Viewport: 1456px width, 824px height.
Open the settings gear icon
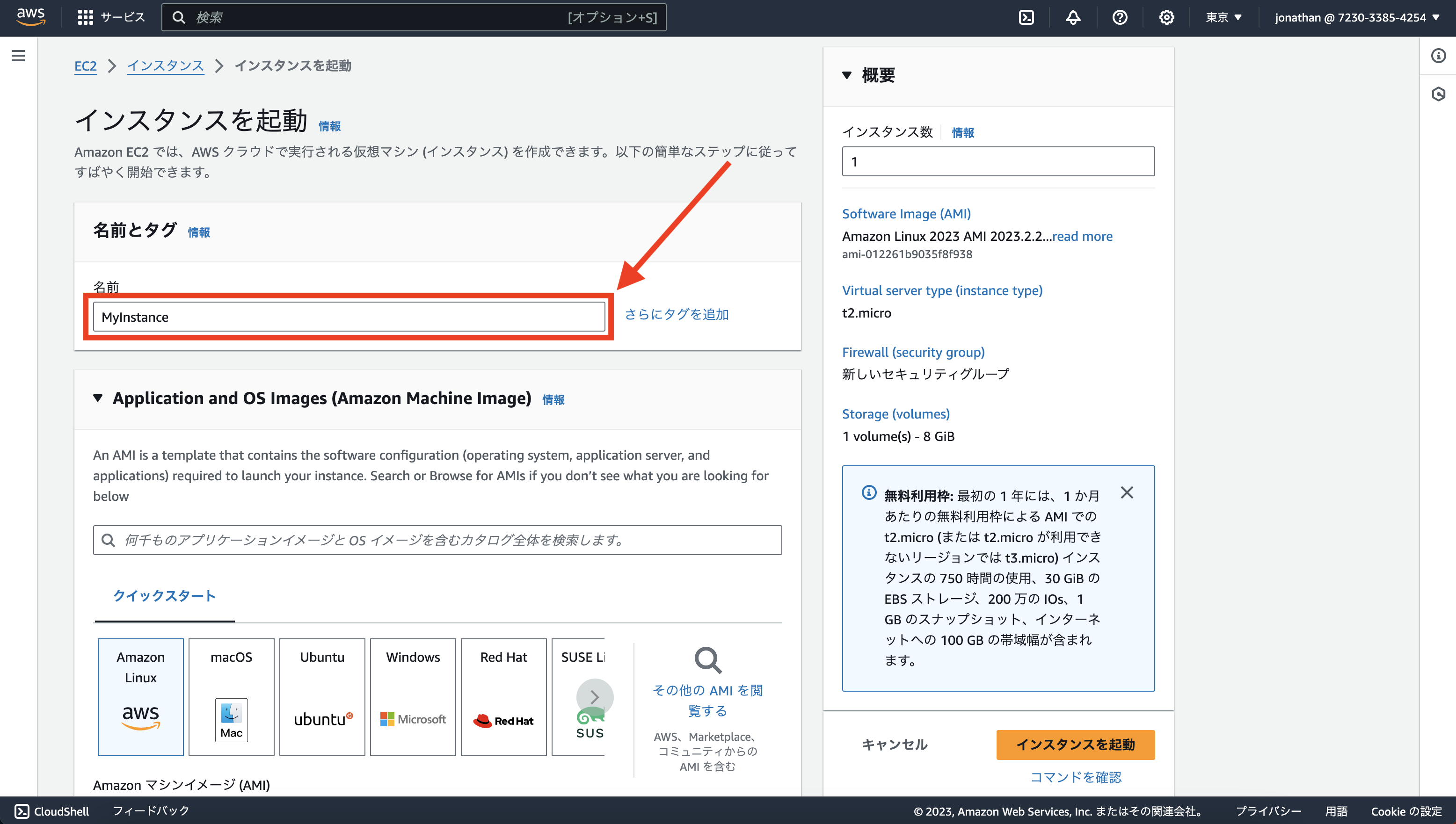pos(1166,17)
